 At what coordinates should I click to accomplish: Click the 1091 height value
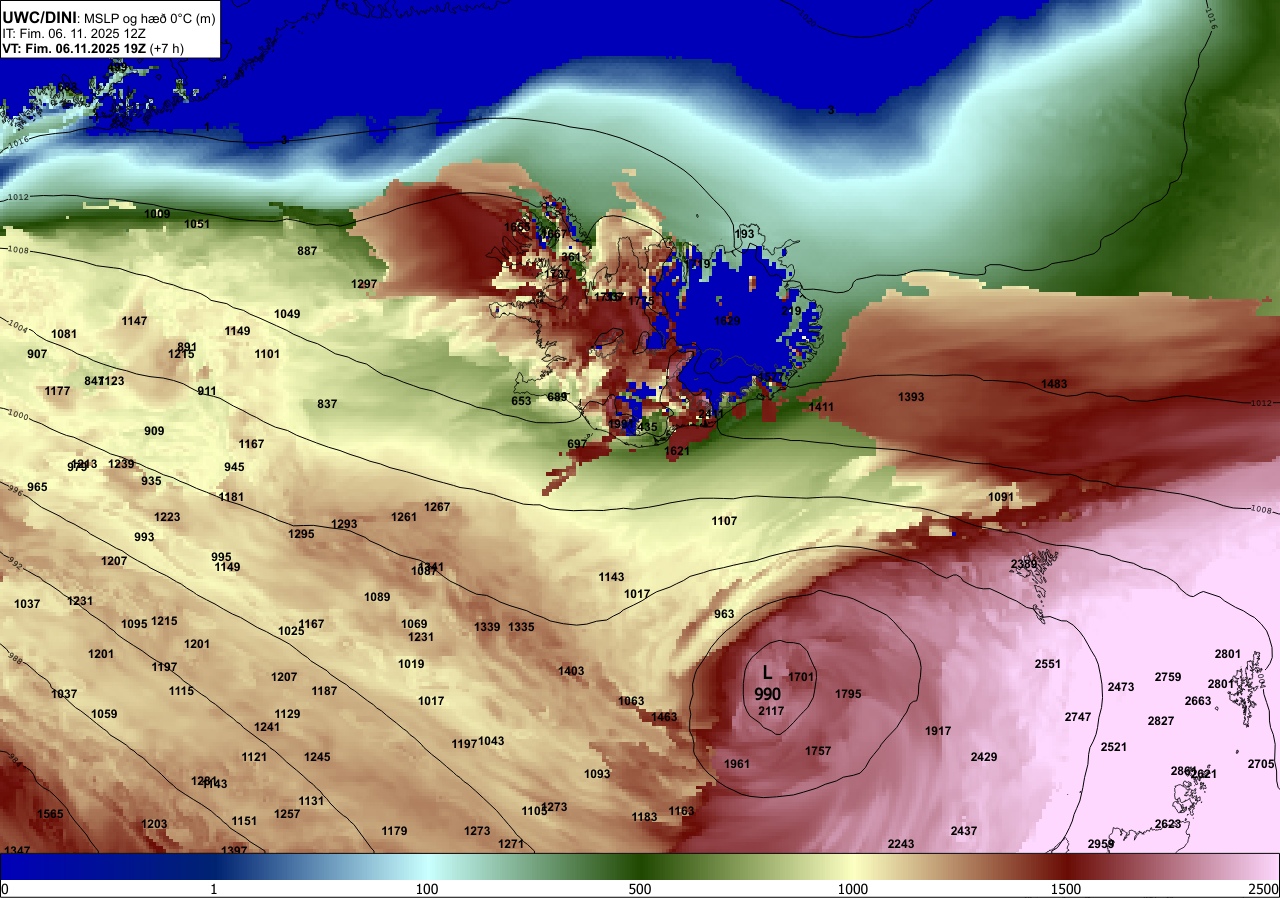point(1001,497)
